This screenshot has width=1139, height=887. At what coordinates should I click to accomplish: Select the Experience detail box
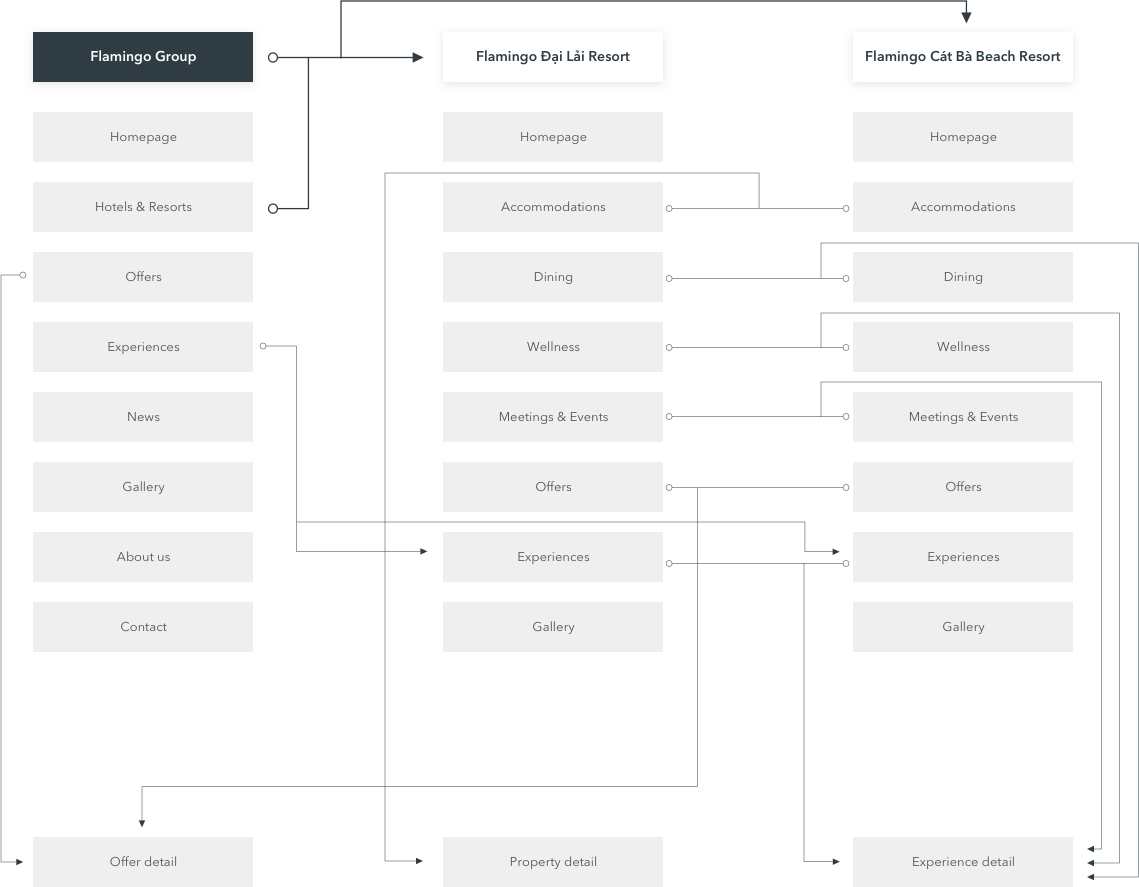coord(962,862)
